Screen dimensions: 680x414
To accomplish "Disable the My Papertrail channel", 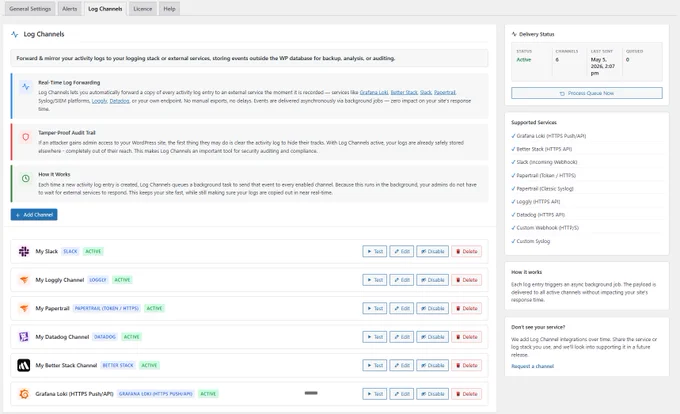I will coord(432,308).
